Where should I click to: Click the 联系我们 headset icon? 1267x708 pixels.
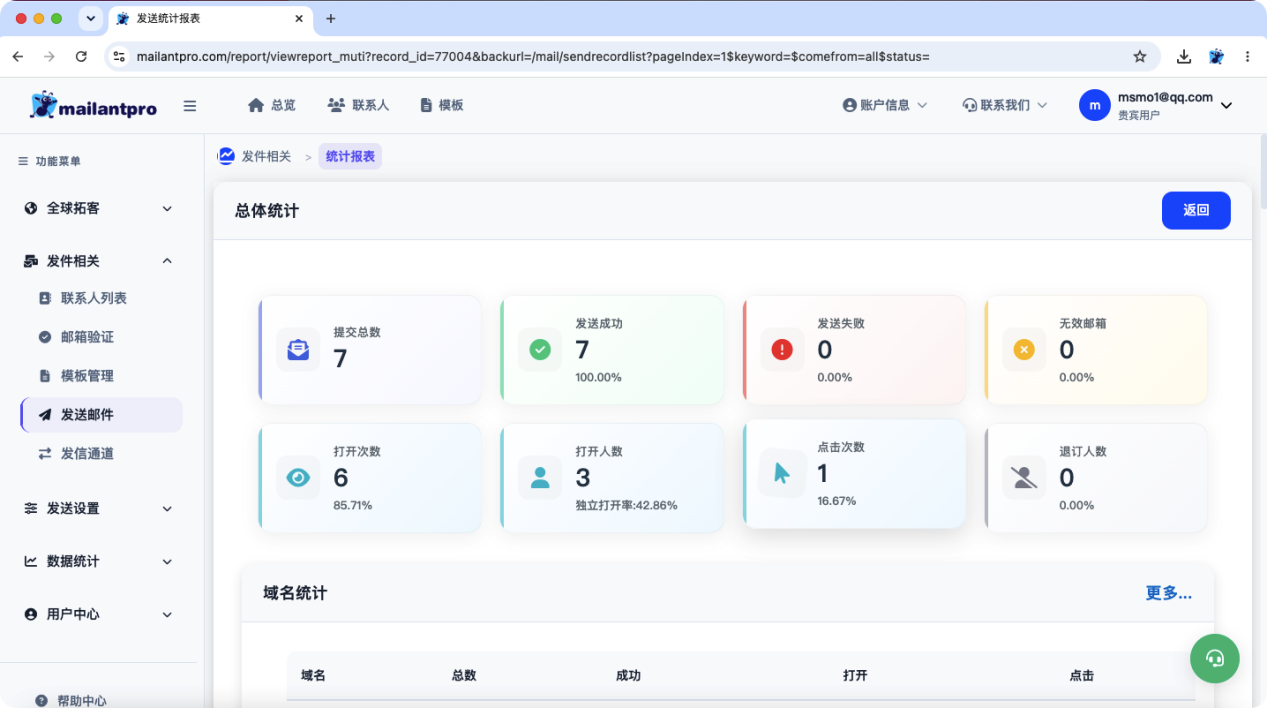969,105
